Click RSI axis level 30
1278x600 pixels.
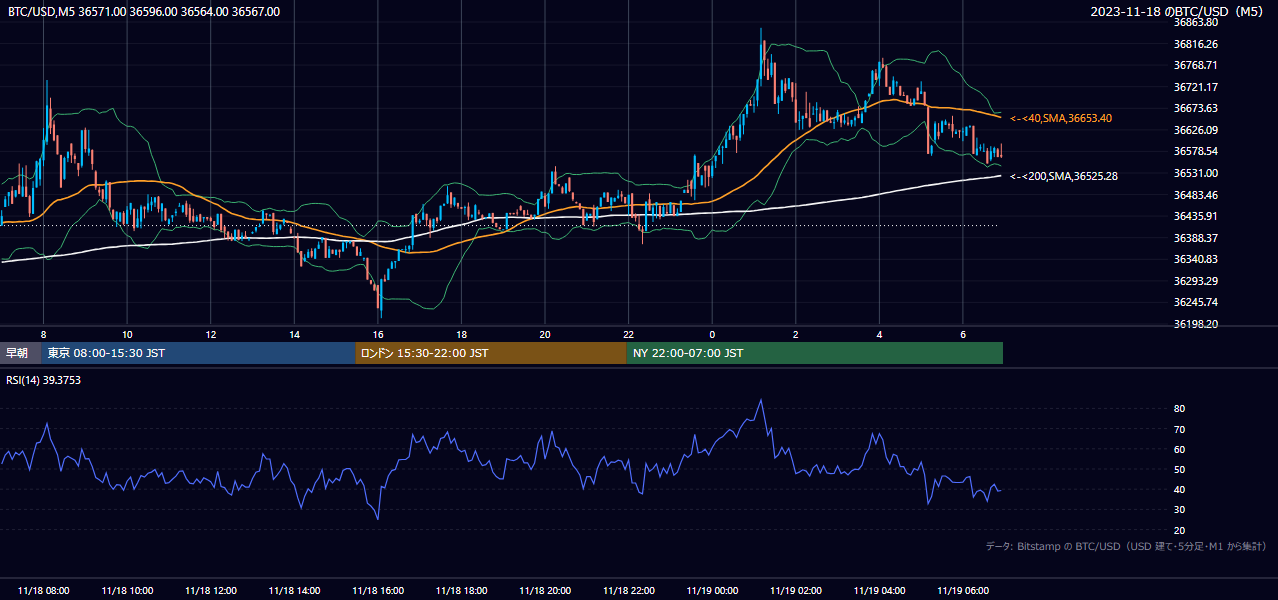click(1180, 510)
